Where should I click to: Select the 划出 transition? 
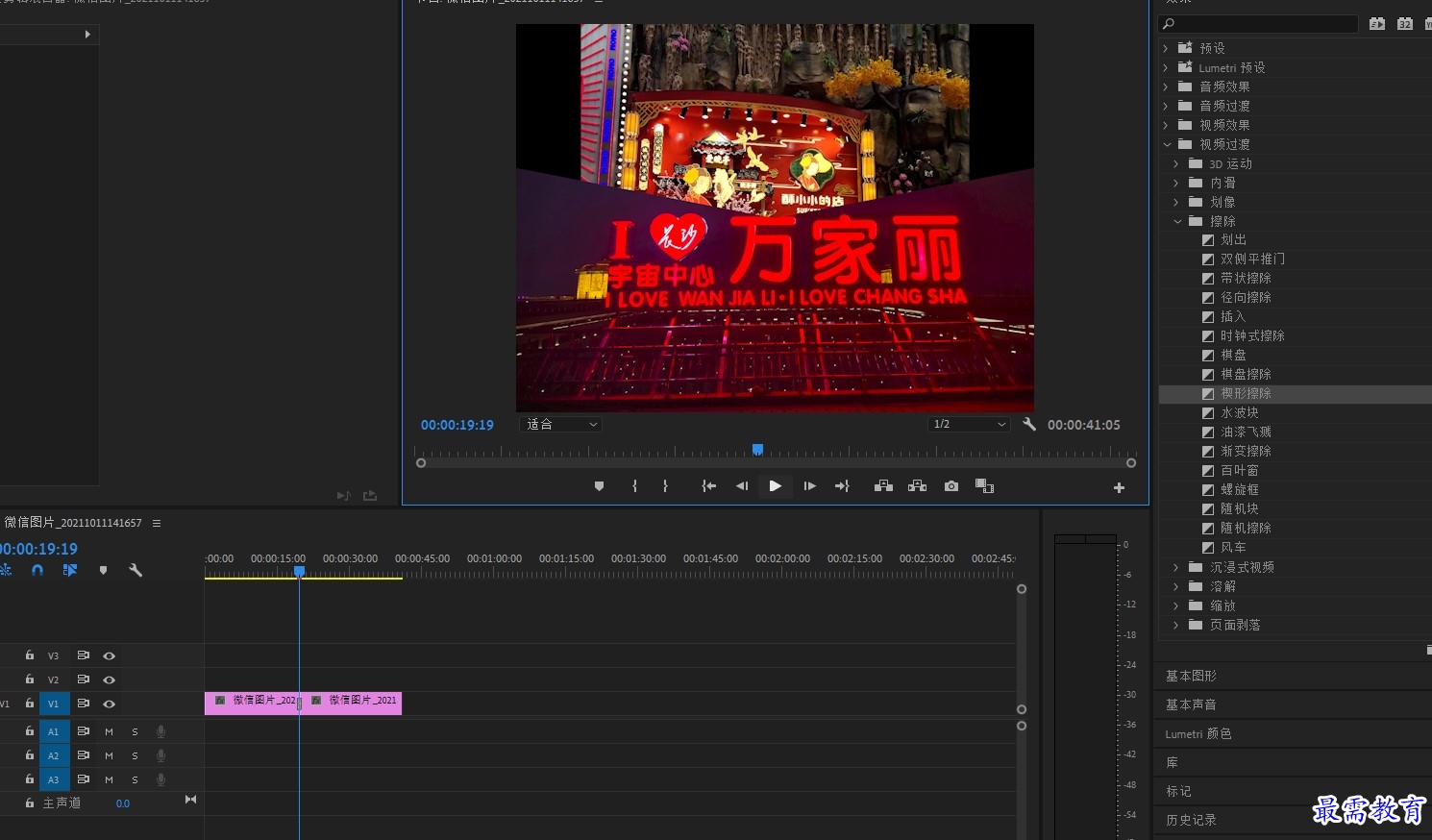pyautogui.click(x=1233, y=240)
